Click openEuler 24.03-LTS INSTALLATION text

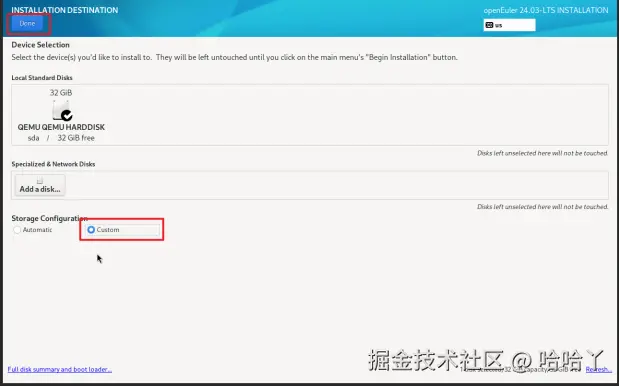click(546, 10)
